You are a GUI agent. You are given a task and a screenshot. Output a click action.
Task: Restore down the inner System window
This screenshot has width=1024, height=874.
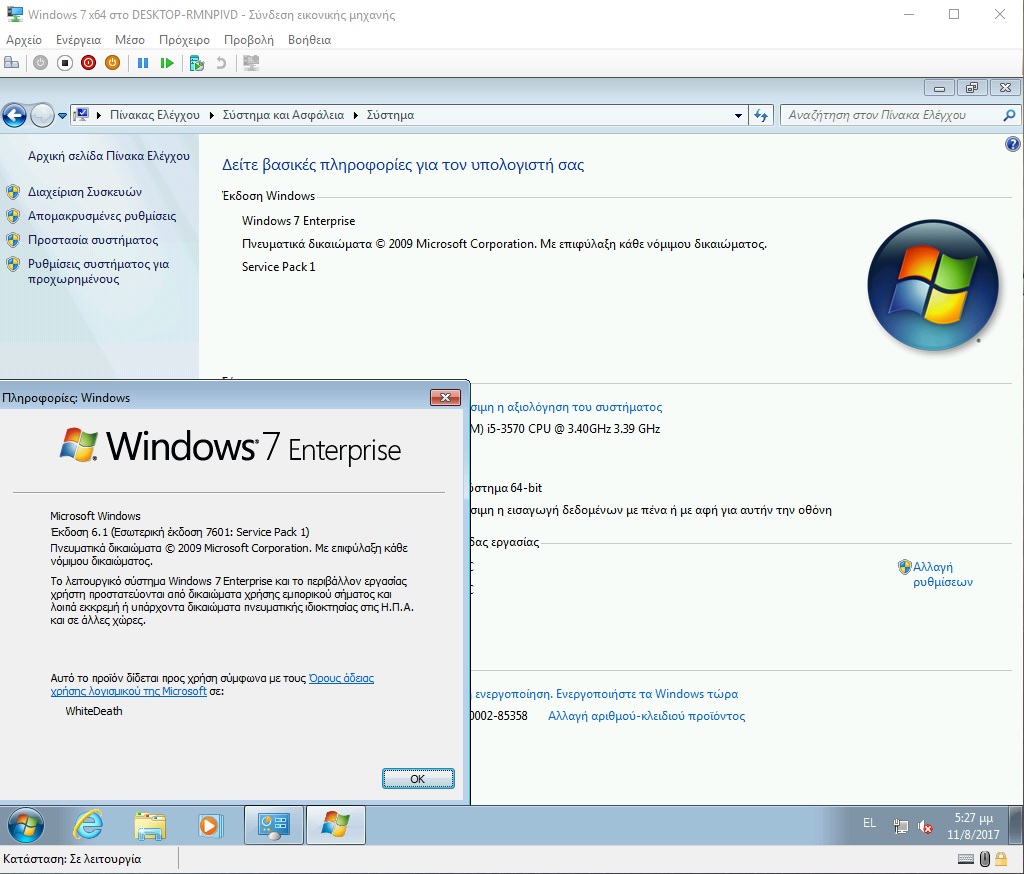[972, 88]
